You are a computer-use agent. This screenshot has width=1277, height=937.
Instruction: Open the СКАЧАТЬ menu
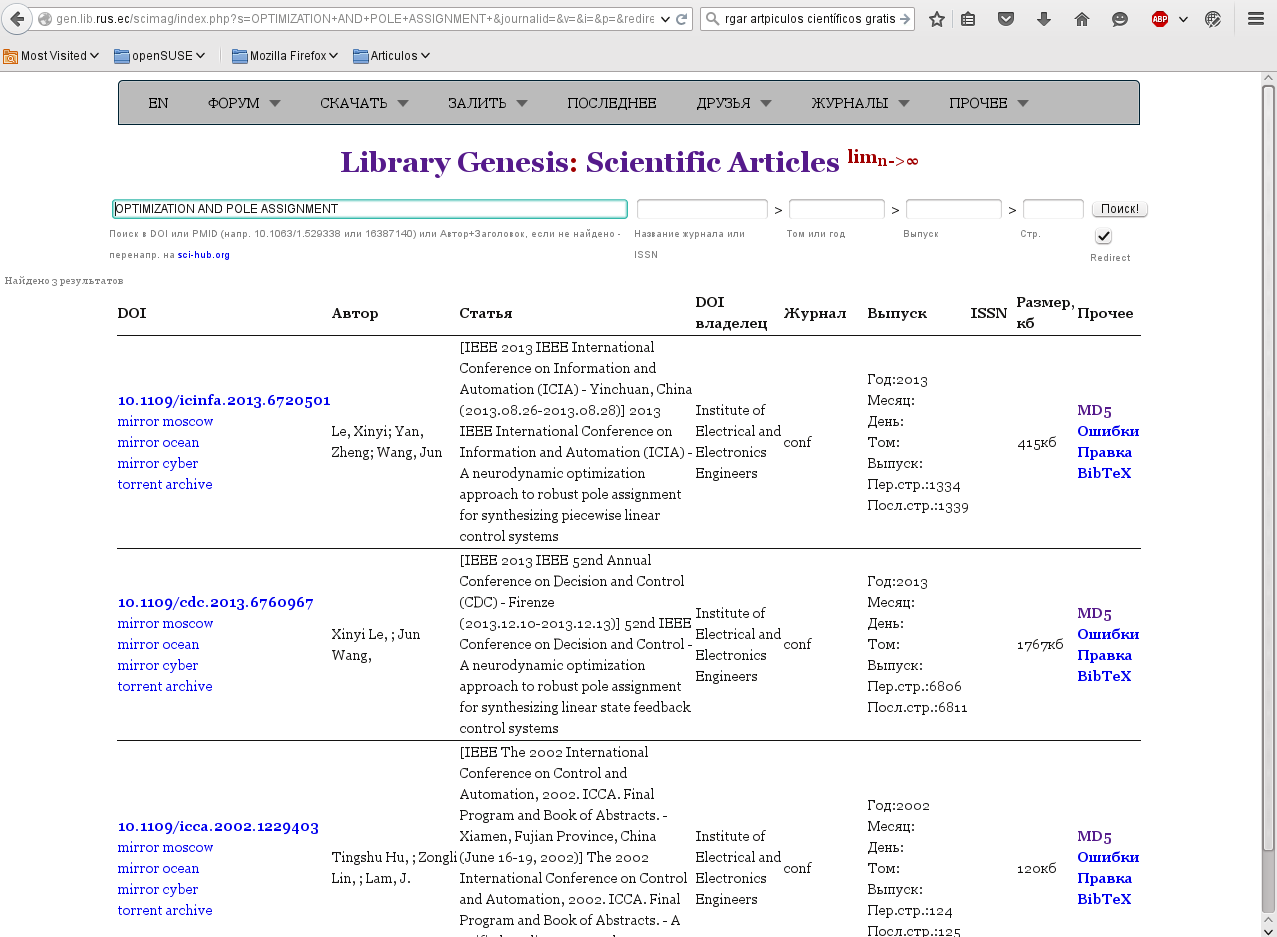(x=364, y=103)
